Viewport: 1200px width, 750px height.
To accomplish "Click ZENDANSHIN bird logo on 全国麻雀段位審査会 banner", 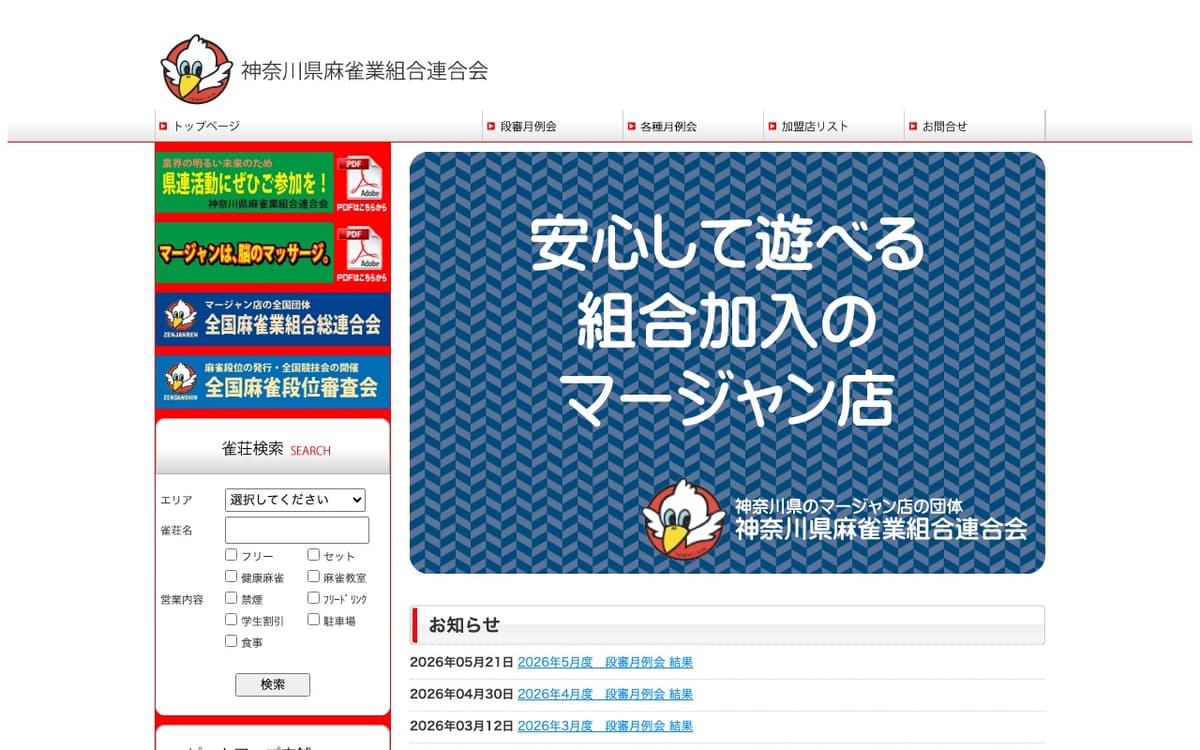I will 181,381.
